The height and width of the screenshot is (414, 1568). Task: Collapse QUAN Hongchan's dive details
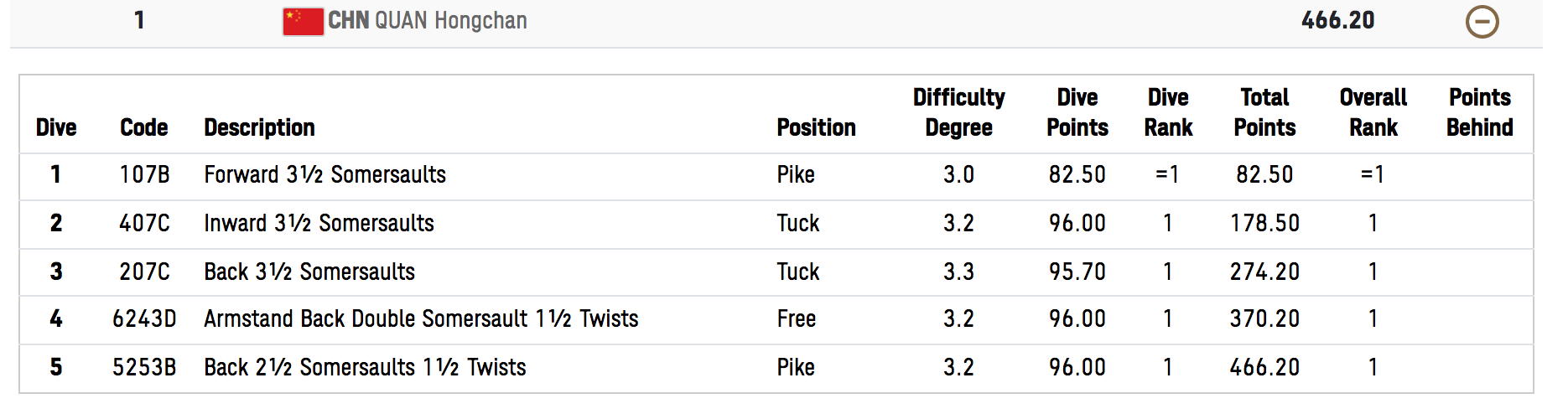tap(1482, 22)
